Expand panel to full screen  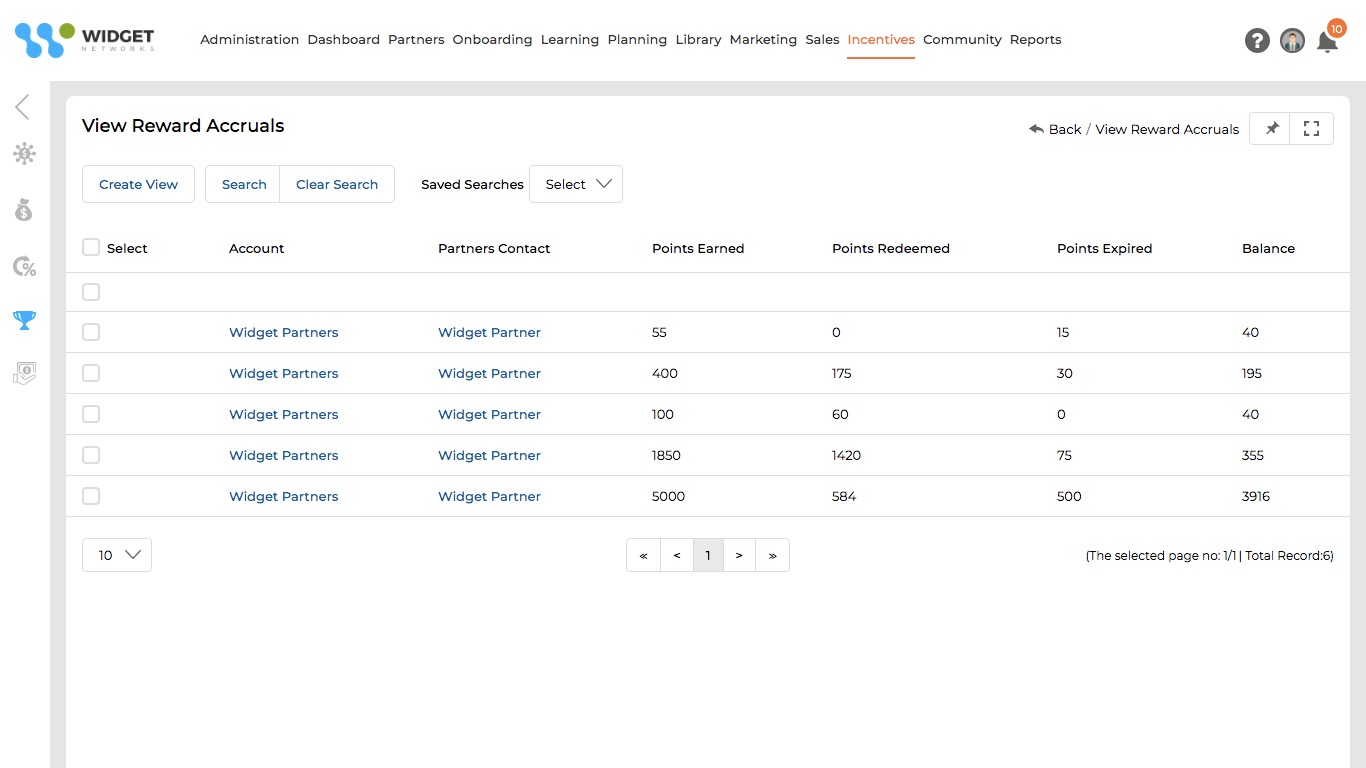[1312, 129]
